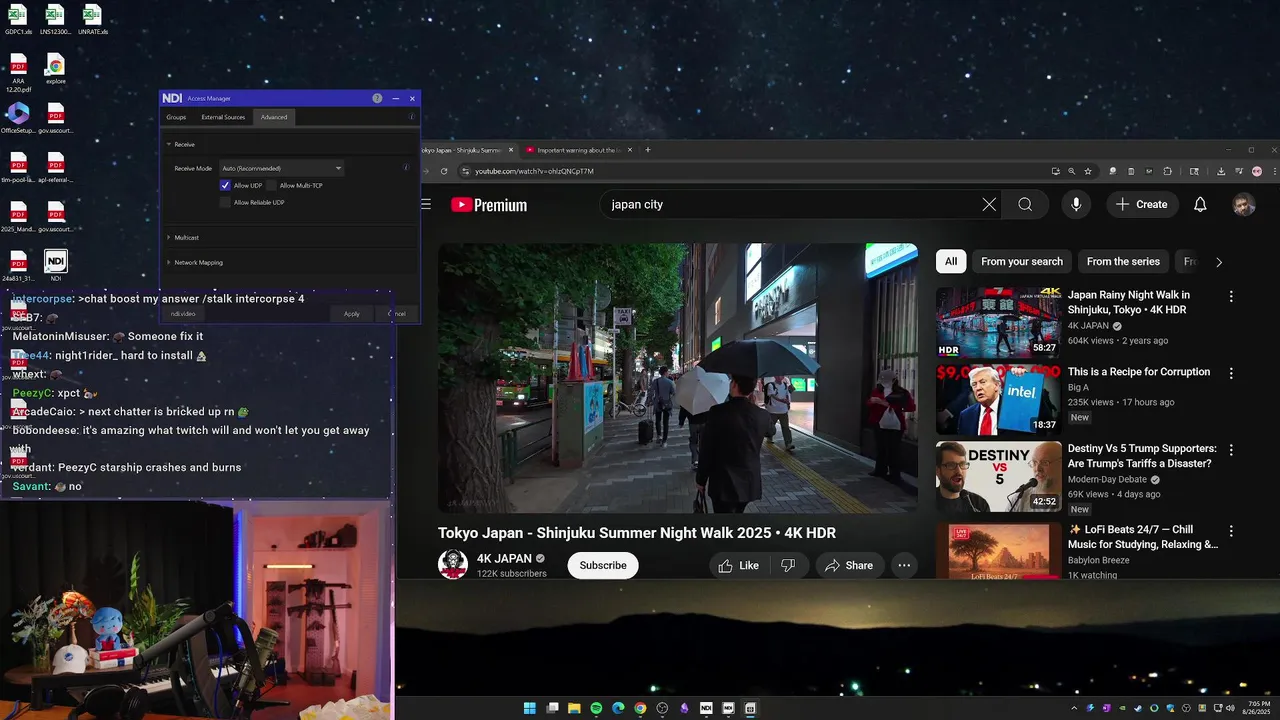1280x720 pixels.
Task: Open the ndi.video link button
Action: tap(182, 314)
